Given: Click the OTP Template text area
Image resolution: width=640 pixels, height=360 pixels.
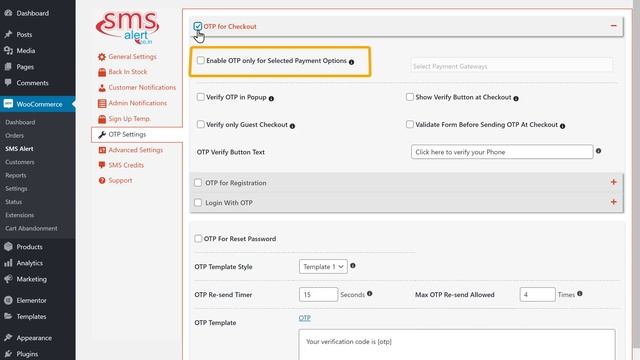Looking at the screenshot, I should (x=457, y=345).
